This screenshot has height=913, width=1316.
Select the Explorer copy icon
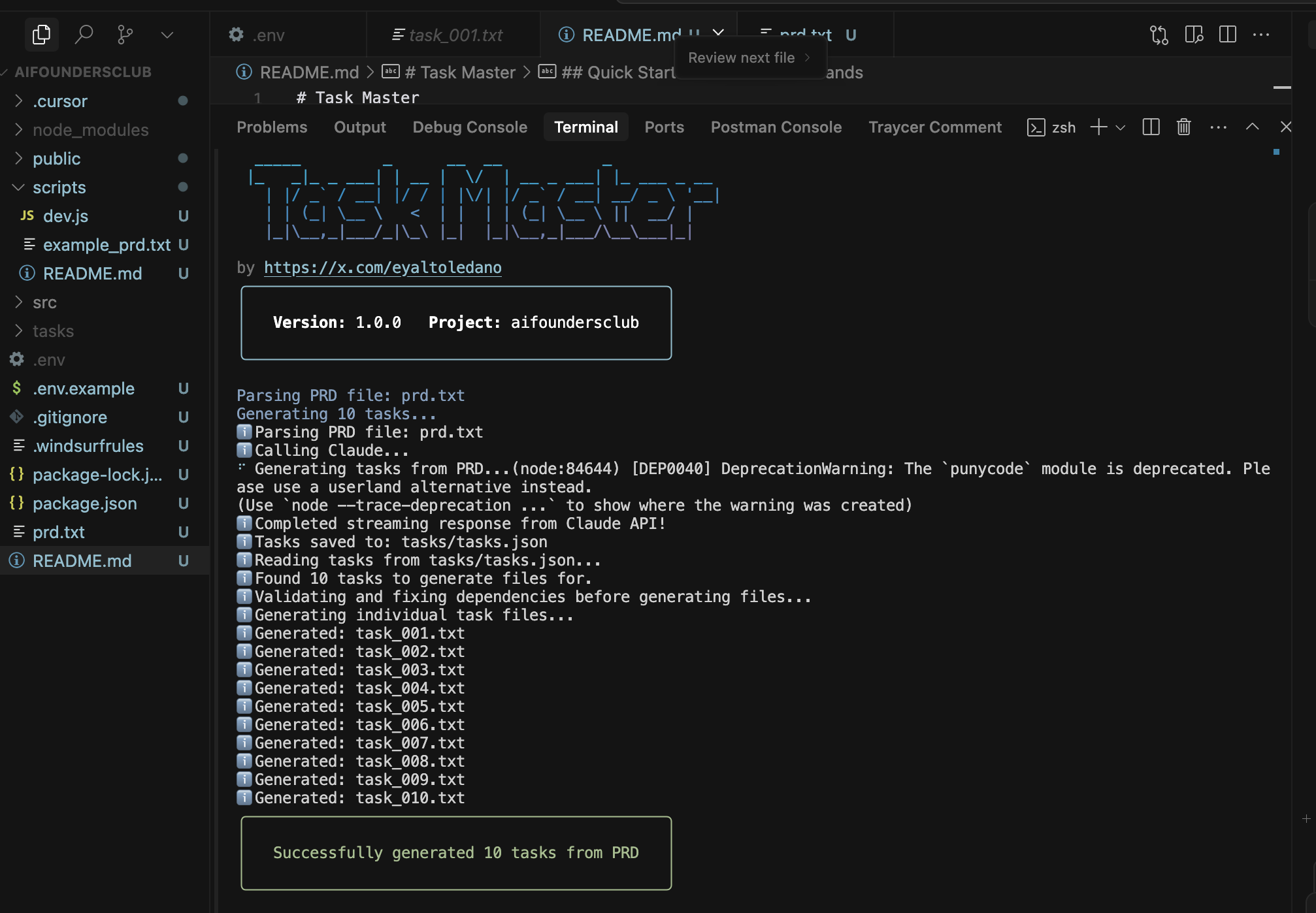coord(41,35)
